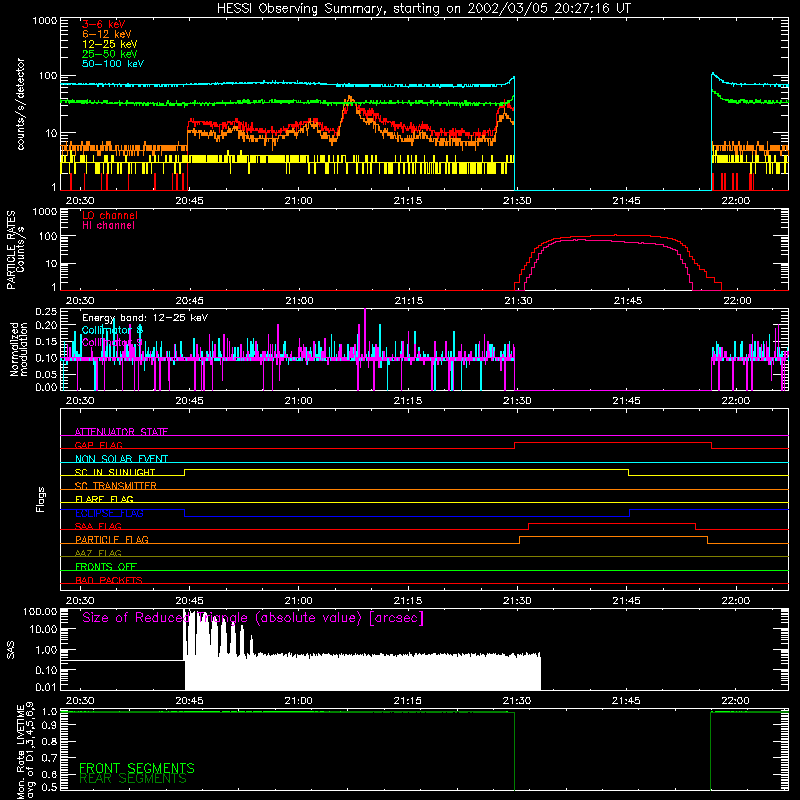Click the 0.25 value on the modulation axis
800x800 pixels.
[46, 311]
